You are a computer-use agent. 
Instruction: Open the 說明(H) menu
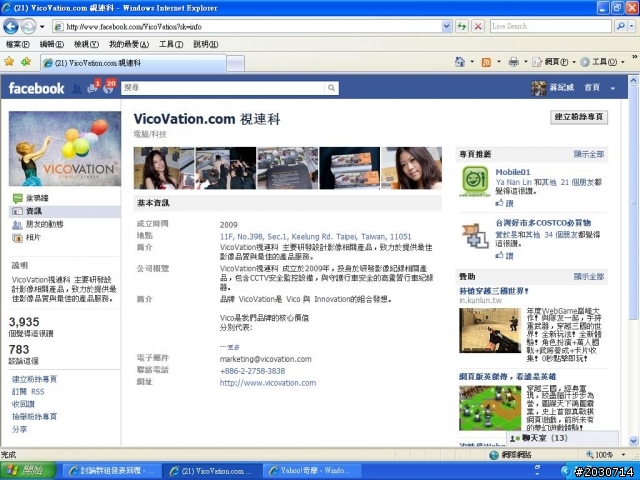coord(205,44)
